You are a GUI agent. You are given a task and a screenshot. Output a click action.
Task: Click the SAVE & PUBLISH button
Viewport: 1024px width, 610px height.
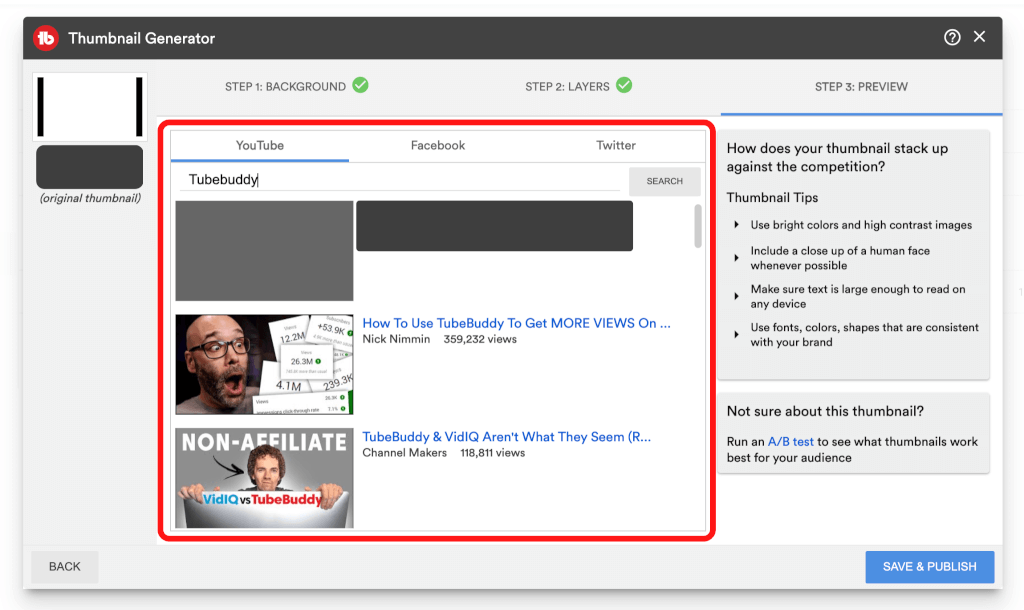(x=929, y=566)
